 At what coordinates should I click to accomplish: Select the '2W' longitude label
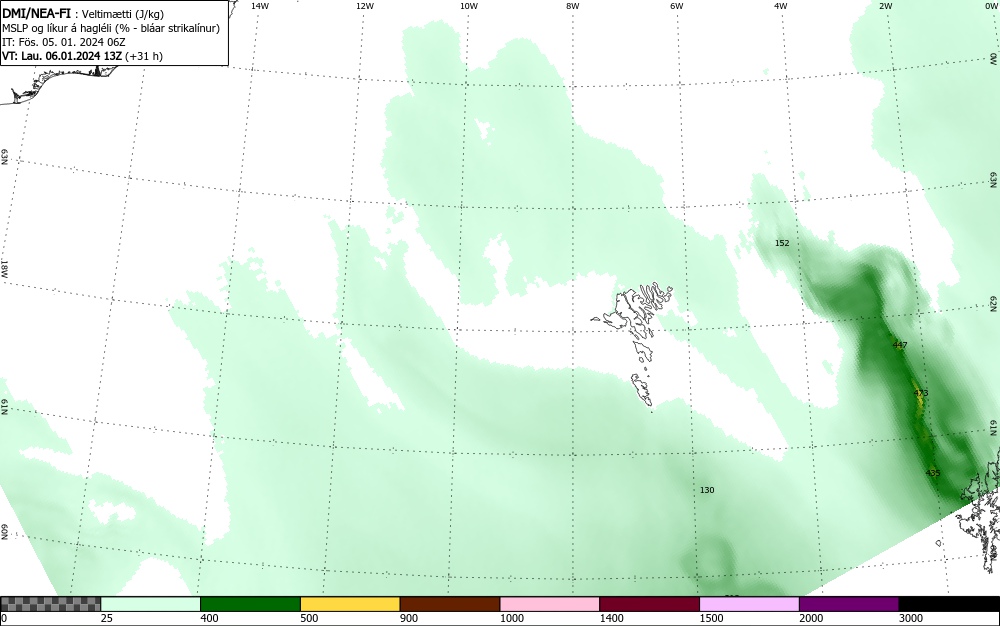(x=885, y=6)
